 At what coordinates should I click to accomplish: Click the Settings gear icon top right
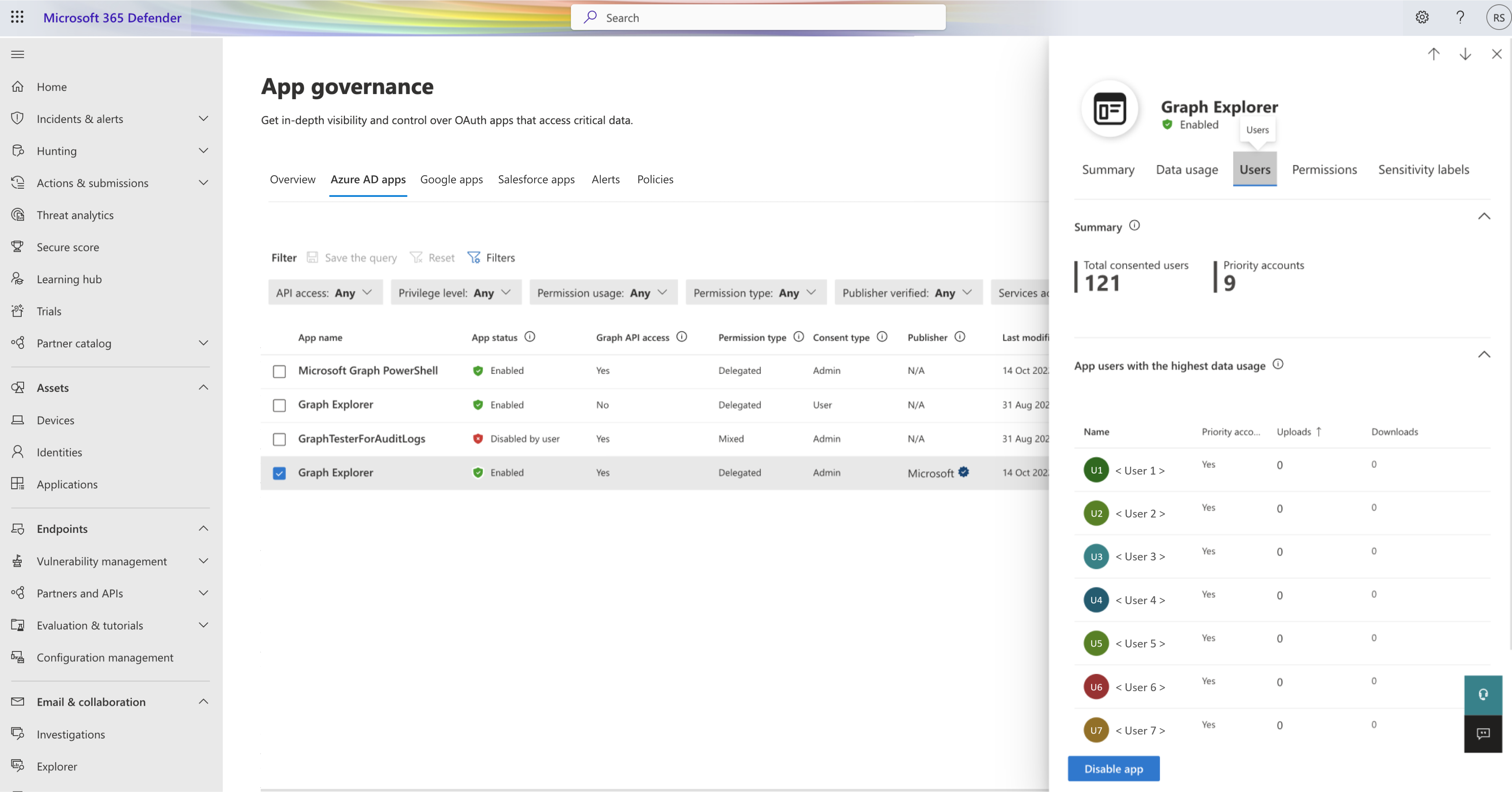[x=1422, y=17]
